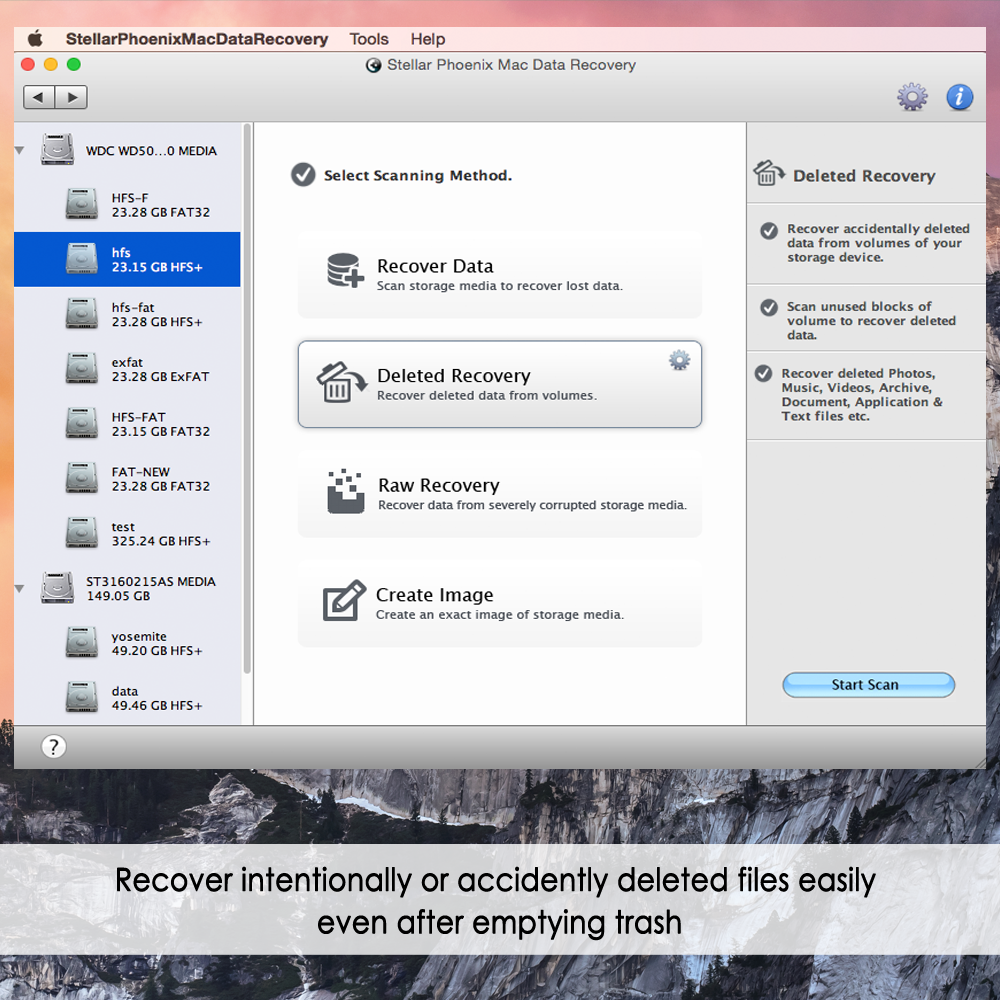The image size is (1000, 1000).
Task: Open Deleted Recovery advanced settings gear
Action: 679,360
